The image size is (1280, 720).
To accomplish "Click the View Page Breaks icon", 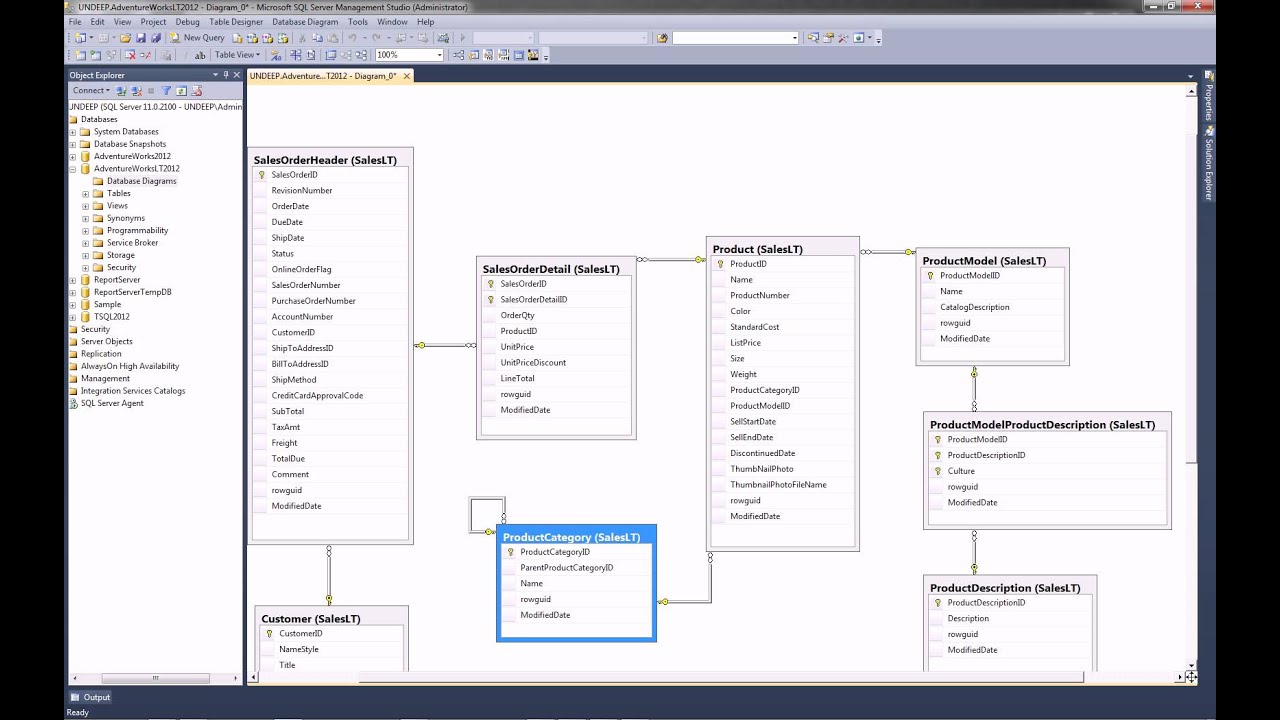I will (x=295, y=55).
